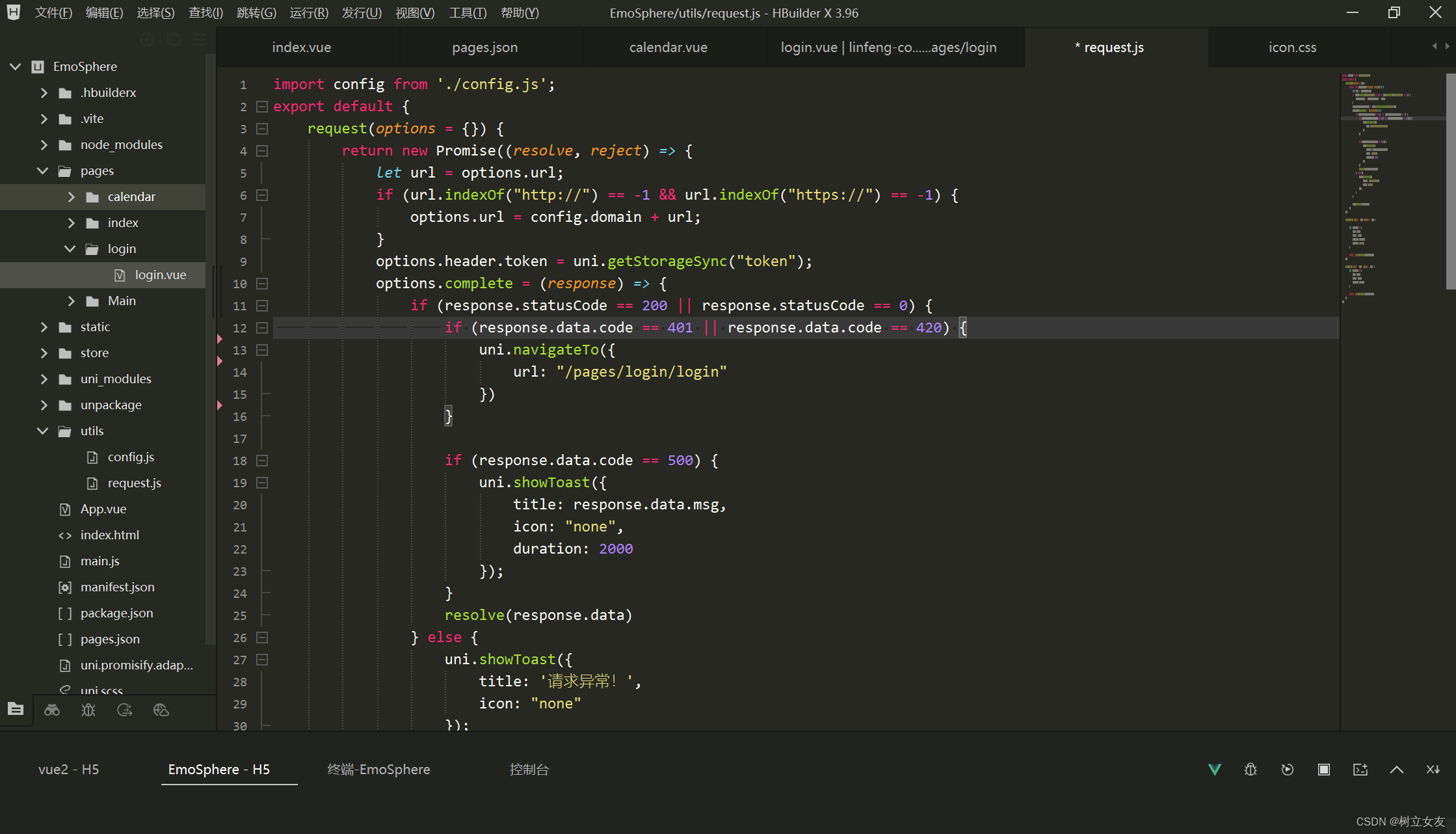This screenshot has height=834, width=1456.
Task: Fold the else block at line 26
Action: click(x=262, y=638)
